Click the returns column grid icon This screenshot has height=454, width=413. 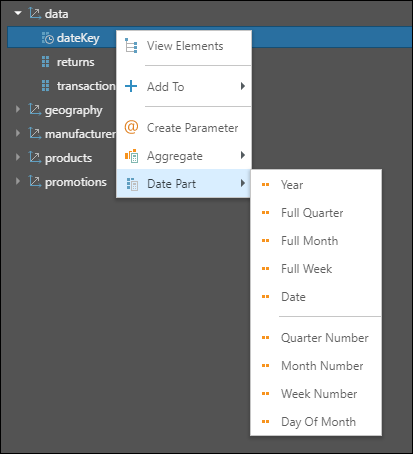tap(46, 62)
